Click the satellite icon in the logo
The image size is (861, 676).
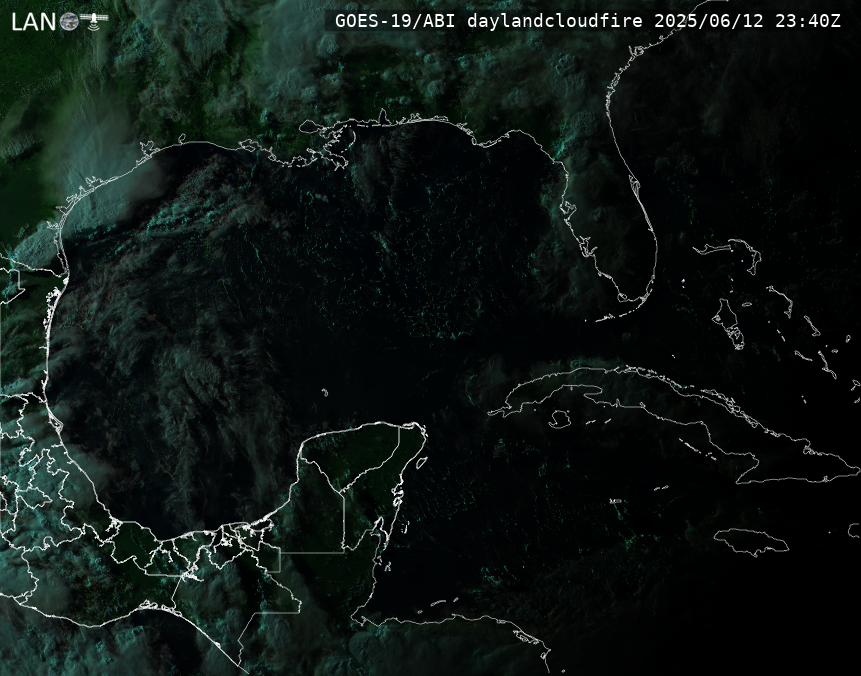tap(94, 20)
